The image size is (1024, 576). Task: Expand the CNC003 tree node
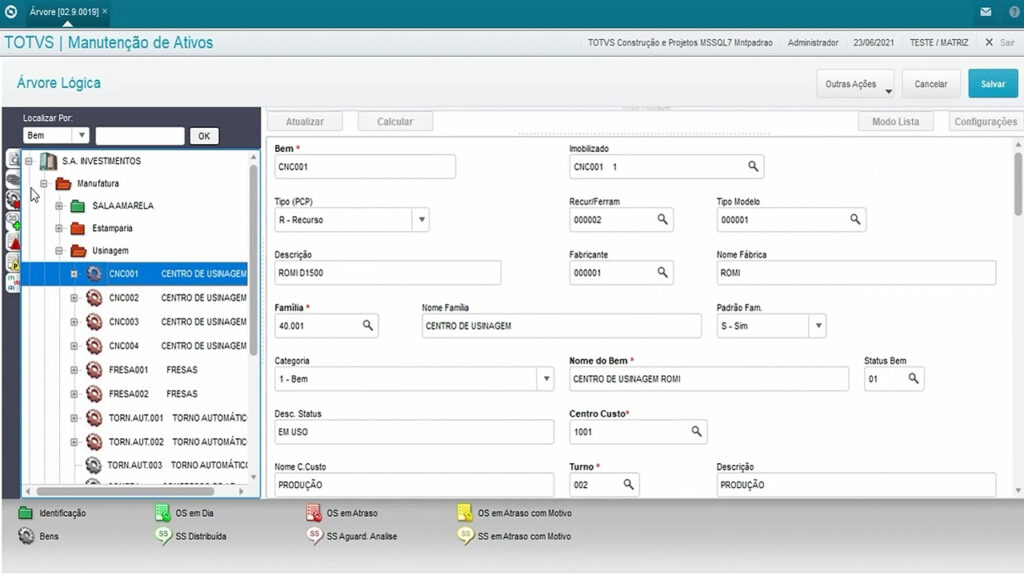tap(74, 322)
